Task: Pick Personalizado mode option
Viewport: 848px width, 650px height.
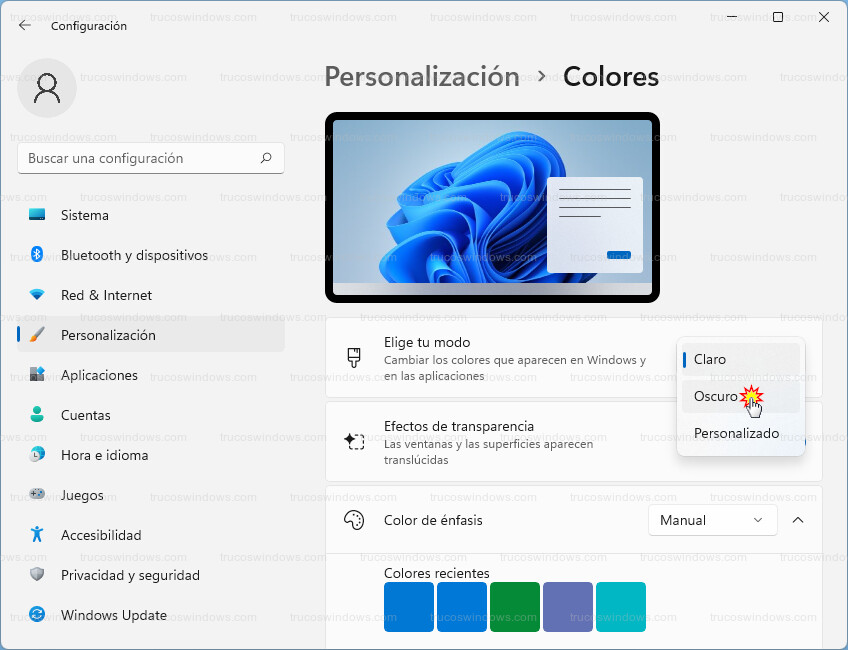Action: pyautogui.click(x=736, y=434)
